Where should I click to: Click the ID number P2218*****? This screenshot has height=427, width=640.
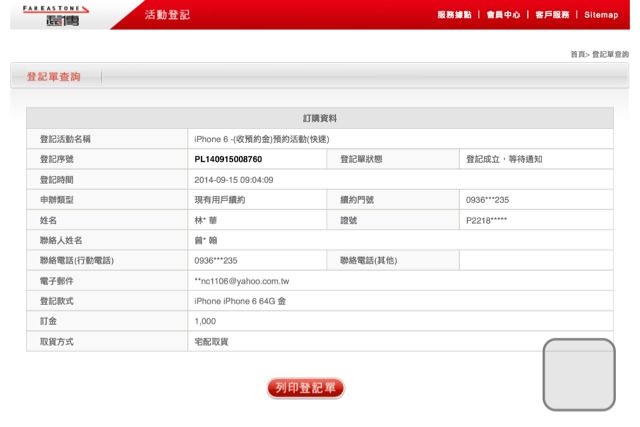486,220
